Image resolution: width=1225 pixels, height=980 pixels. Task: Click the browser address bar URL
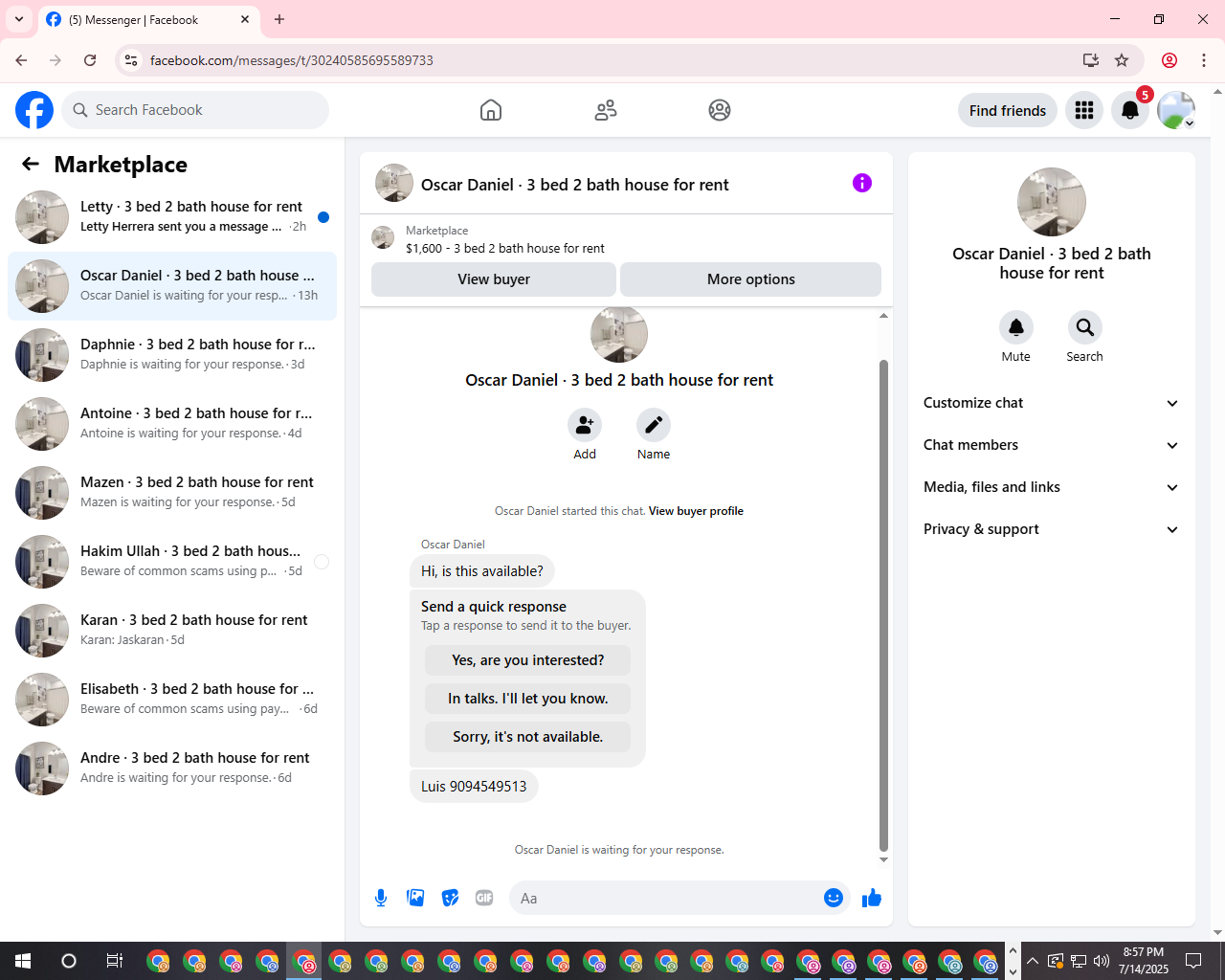click(292, 60)
